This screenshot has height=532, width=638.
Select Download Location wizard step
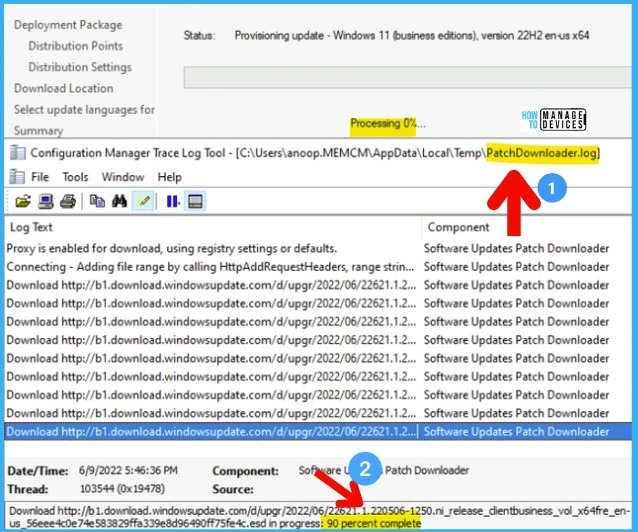tap(63, 88)
